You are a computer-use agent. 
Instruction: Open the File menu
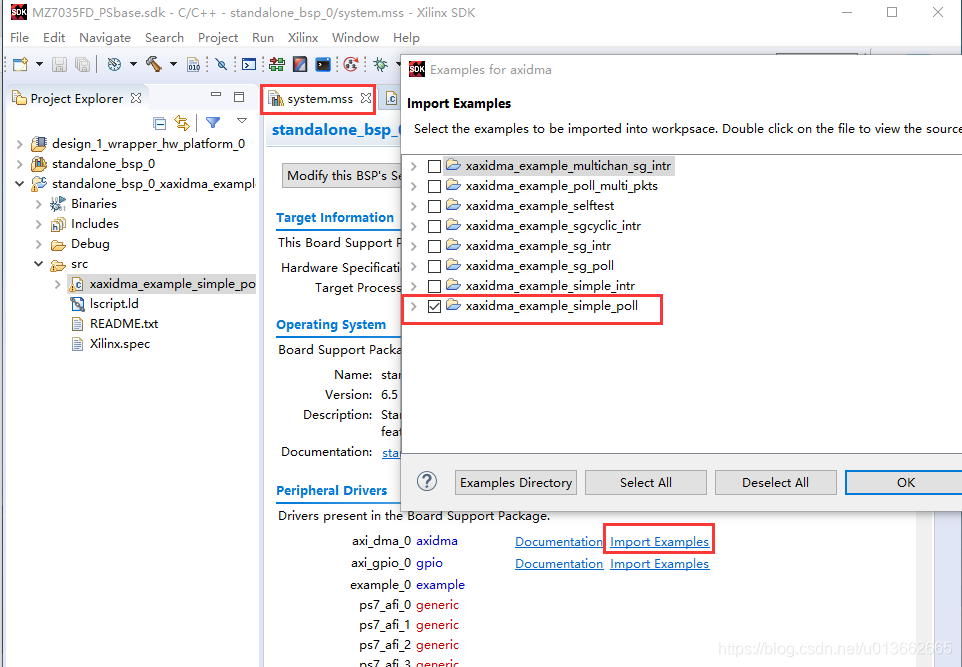pos(20,37)
